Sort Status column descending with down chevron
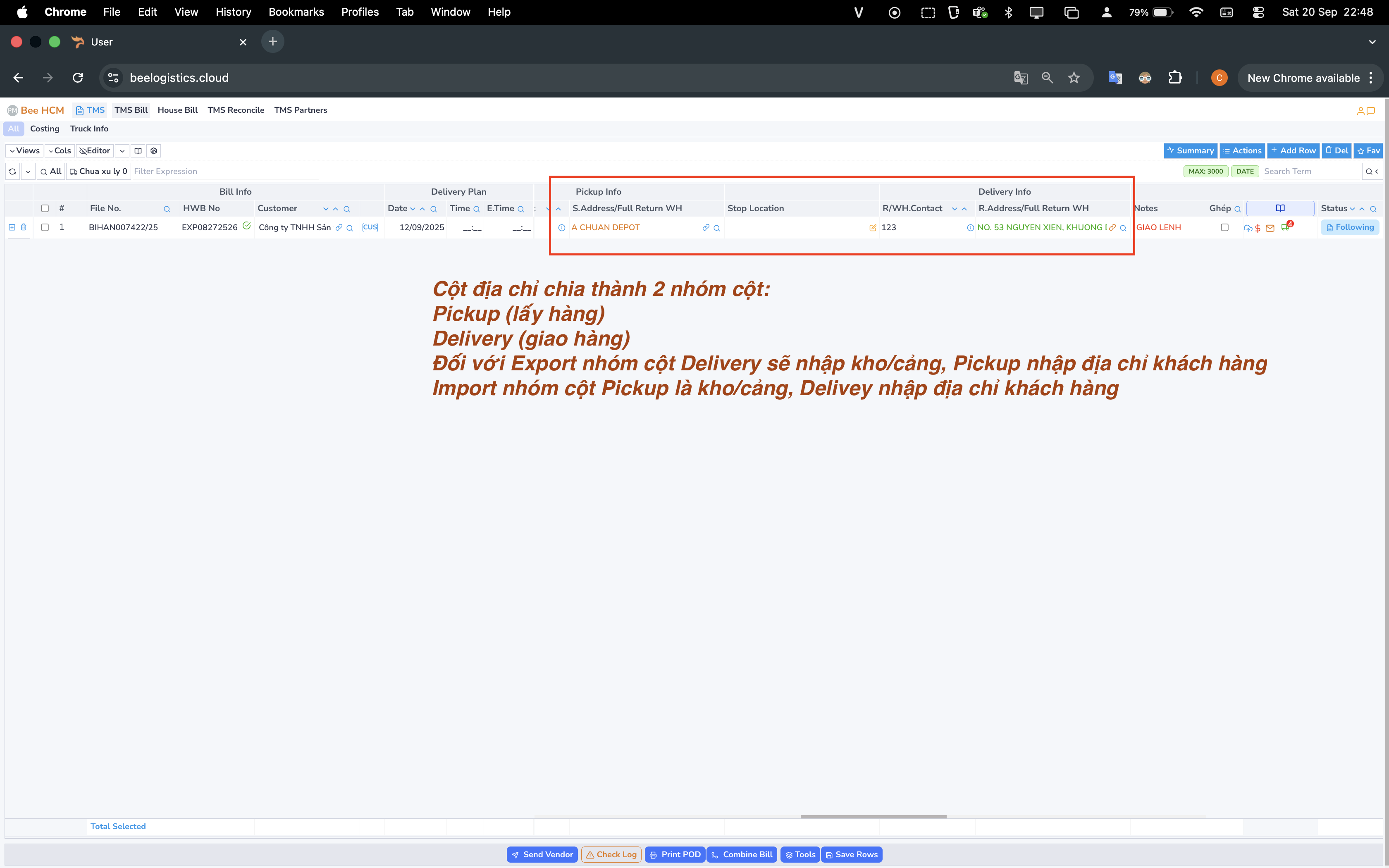This screenshot has width=1389, height=868. [1352, 209]
